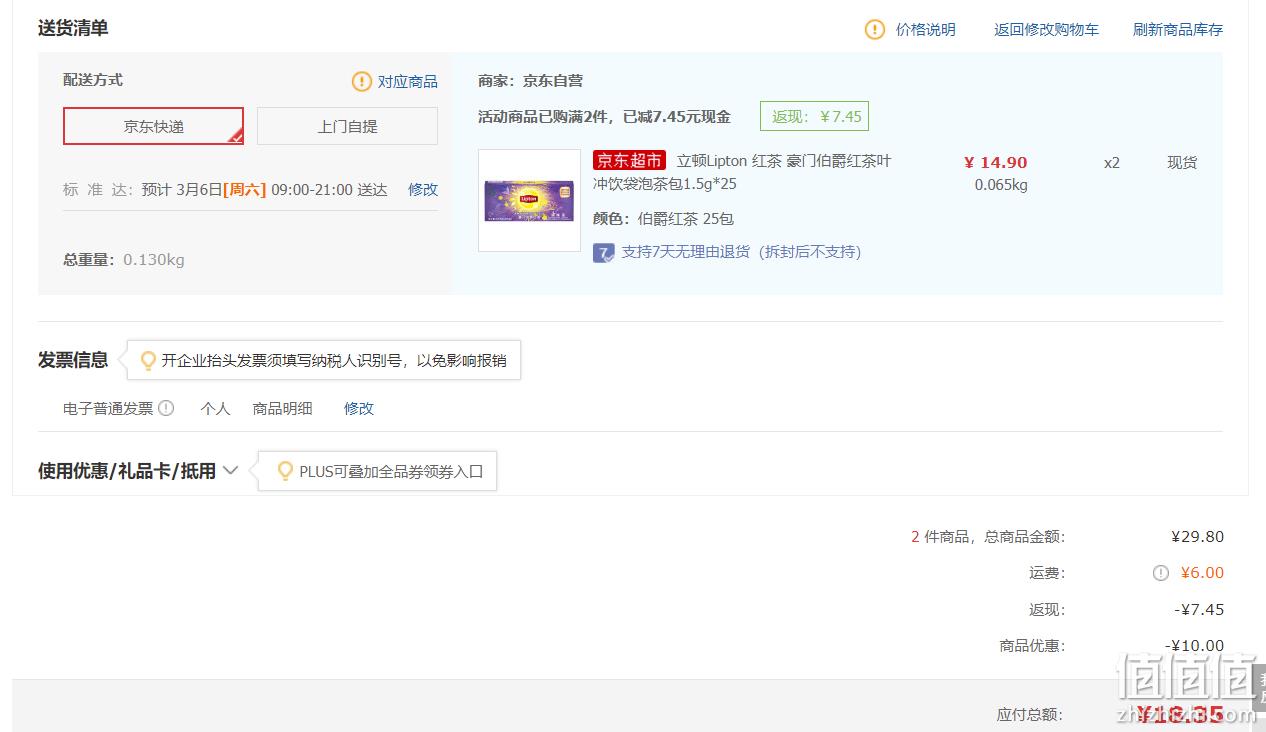Click the shipping fee ¥6.00
The image size is (1266, 732).
(1202, 573)
